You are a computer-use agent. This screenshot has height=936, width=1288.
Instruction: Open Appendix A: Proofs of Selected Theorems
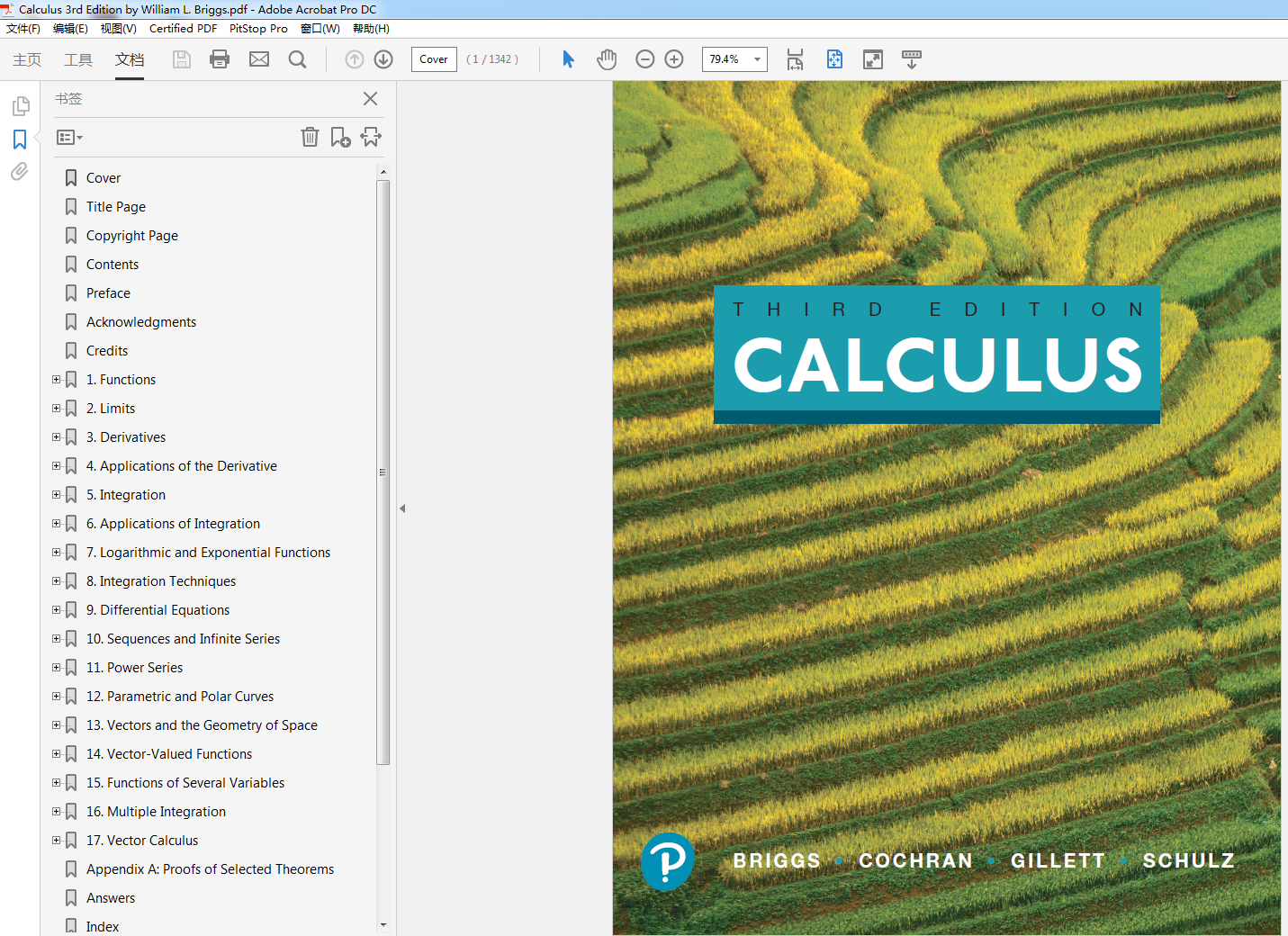click(x=210, y=869)
